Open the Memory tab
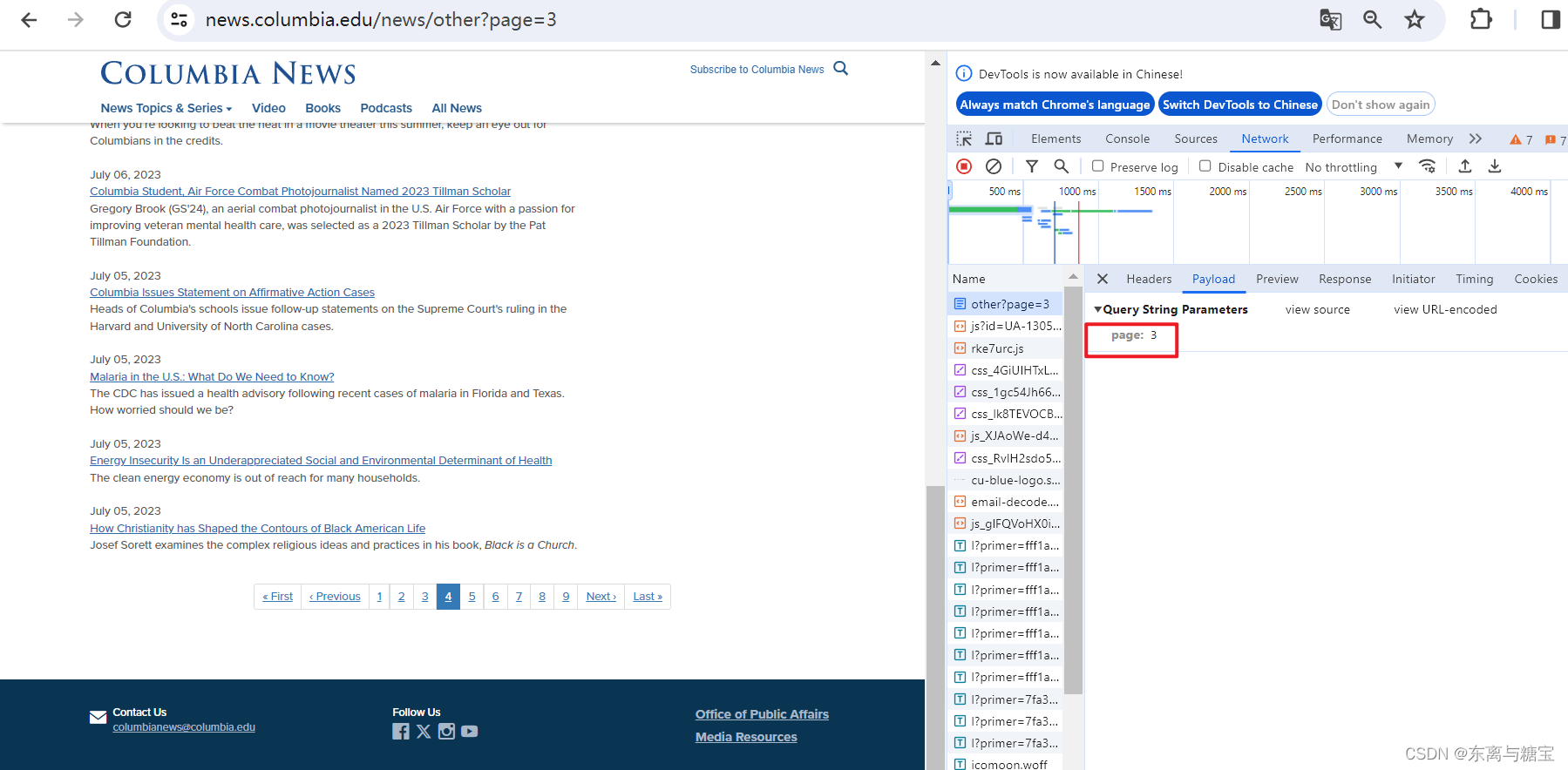Viewport: 1568px width, 770px height. 1429,138
